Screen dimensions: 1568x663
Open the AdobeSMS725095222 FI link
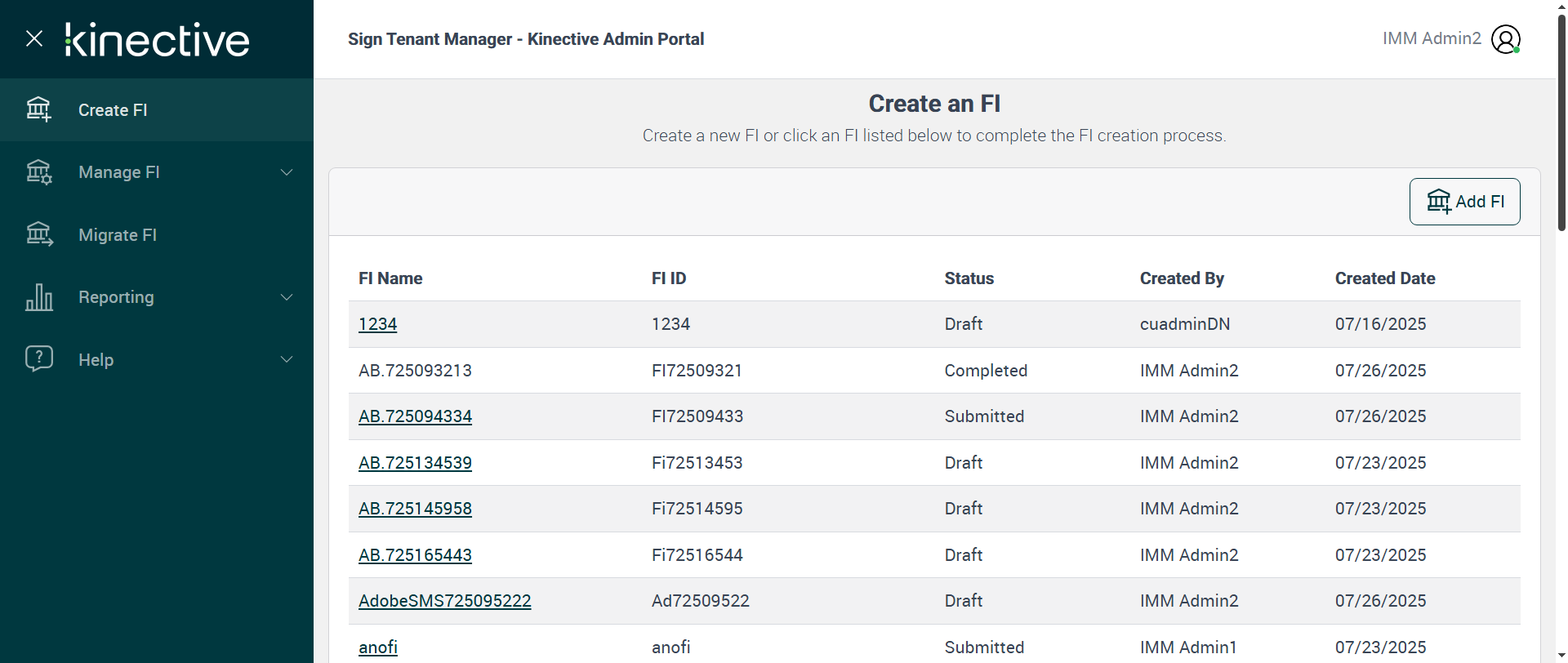444,601
